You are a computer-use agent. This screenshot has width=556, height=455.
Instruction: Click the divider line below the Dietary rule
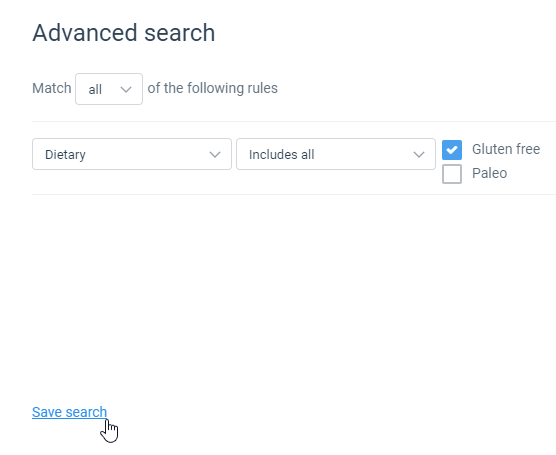click(x=294, y=194)
